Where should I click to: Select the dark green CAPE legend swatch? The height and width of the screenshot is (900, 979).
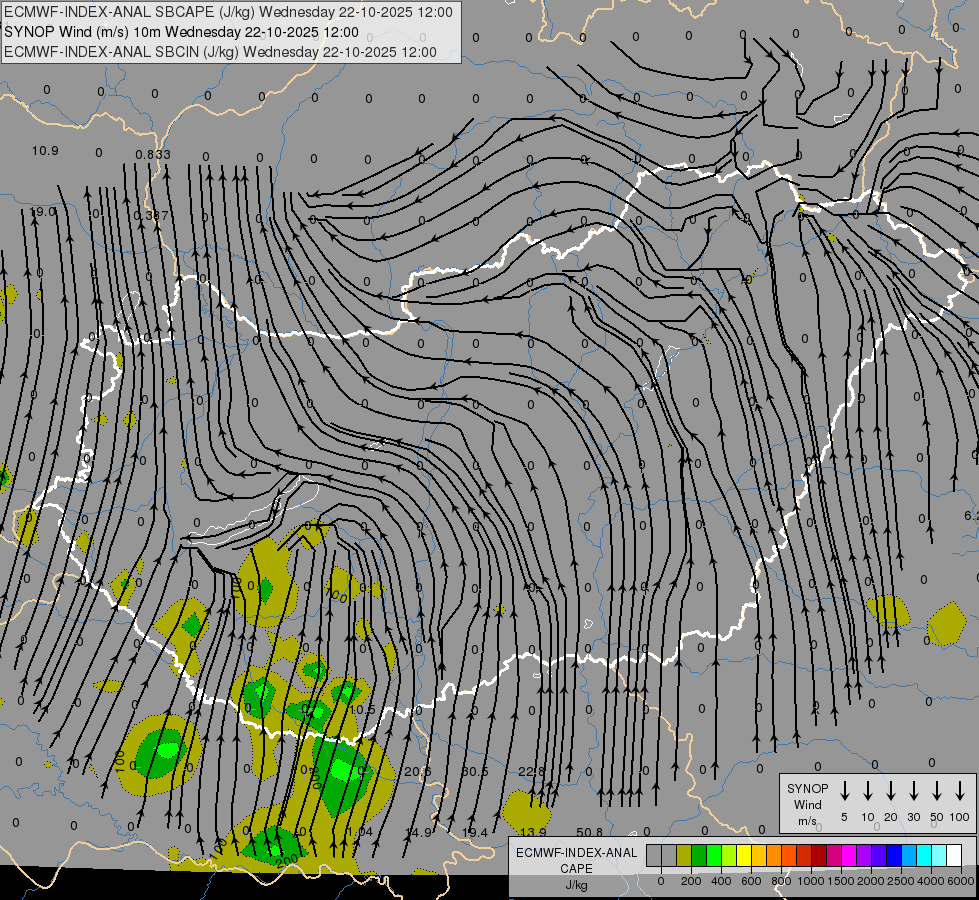coord(699,855)
